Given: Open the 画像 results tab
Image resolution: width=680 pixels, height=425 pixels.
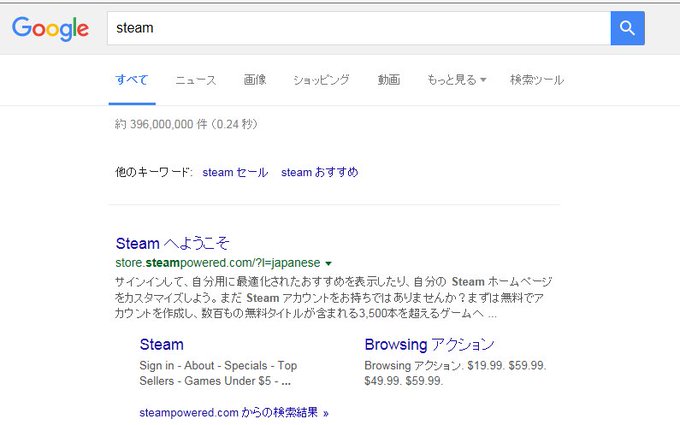Looking at the screenshot, I should (255, 80).
